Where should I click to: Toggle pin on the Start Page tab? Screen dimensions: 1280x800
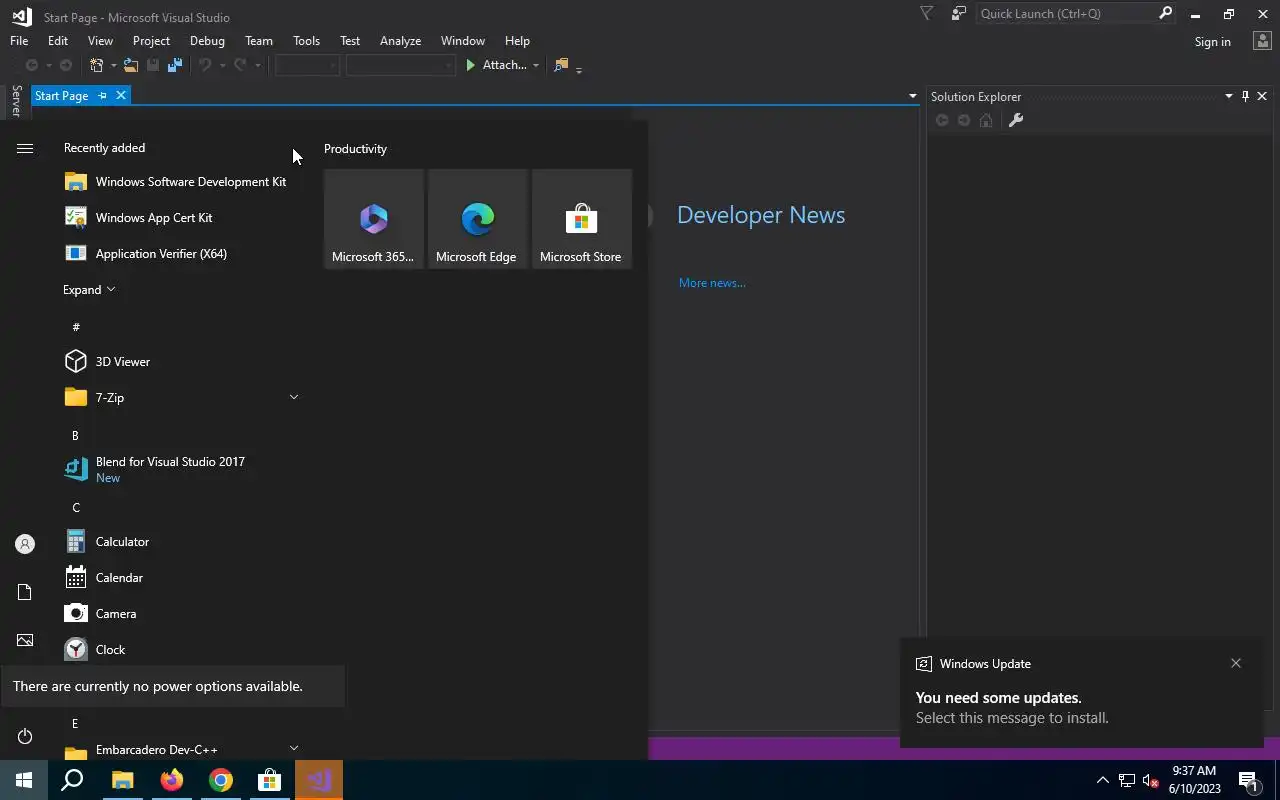click(x=102, y=96)
